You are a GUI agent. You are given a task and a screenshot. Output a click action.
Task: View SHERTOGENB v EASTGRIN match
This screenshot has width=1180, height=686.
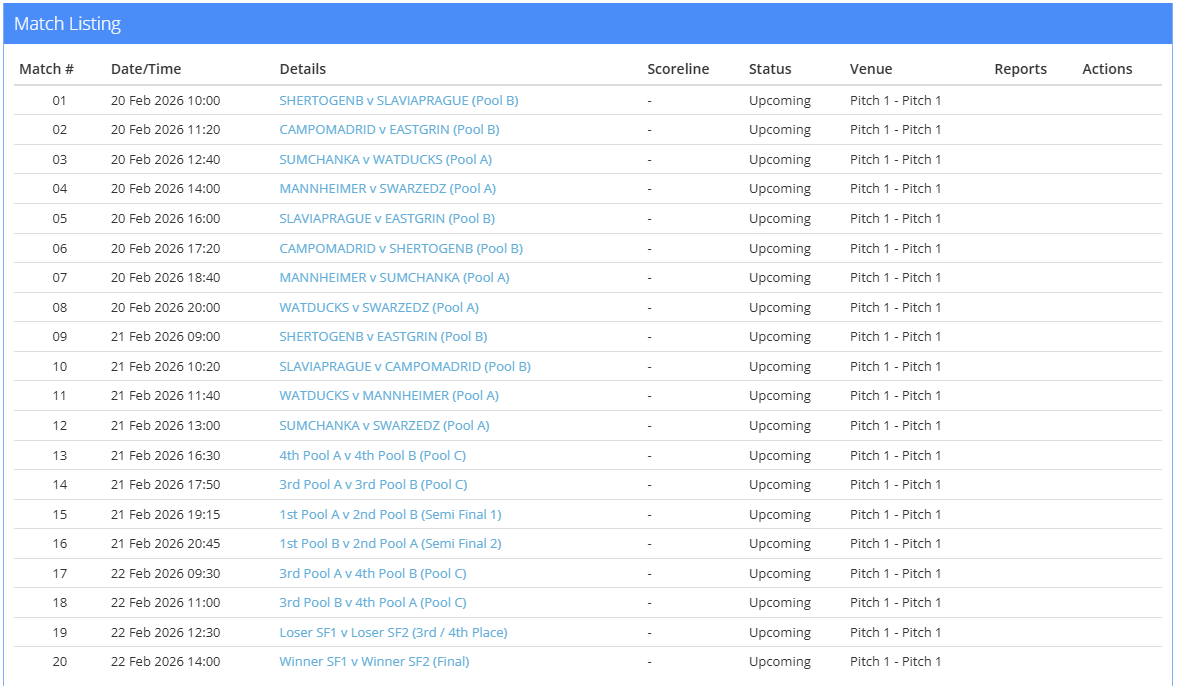click(383, 336)
